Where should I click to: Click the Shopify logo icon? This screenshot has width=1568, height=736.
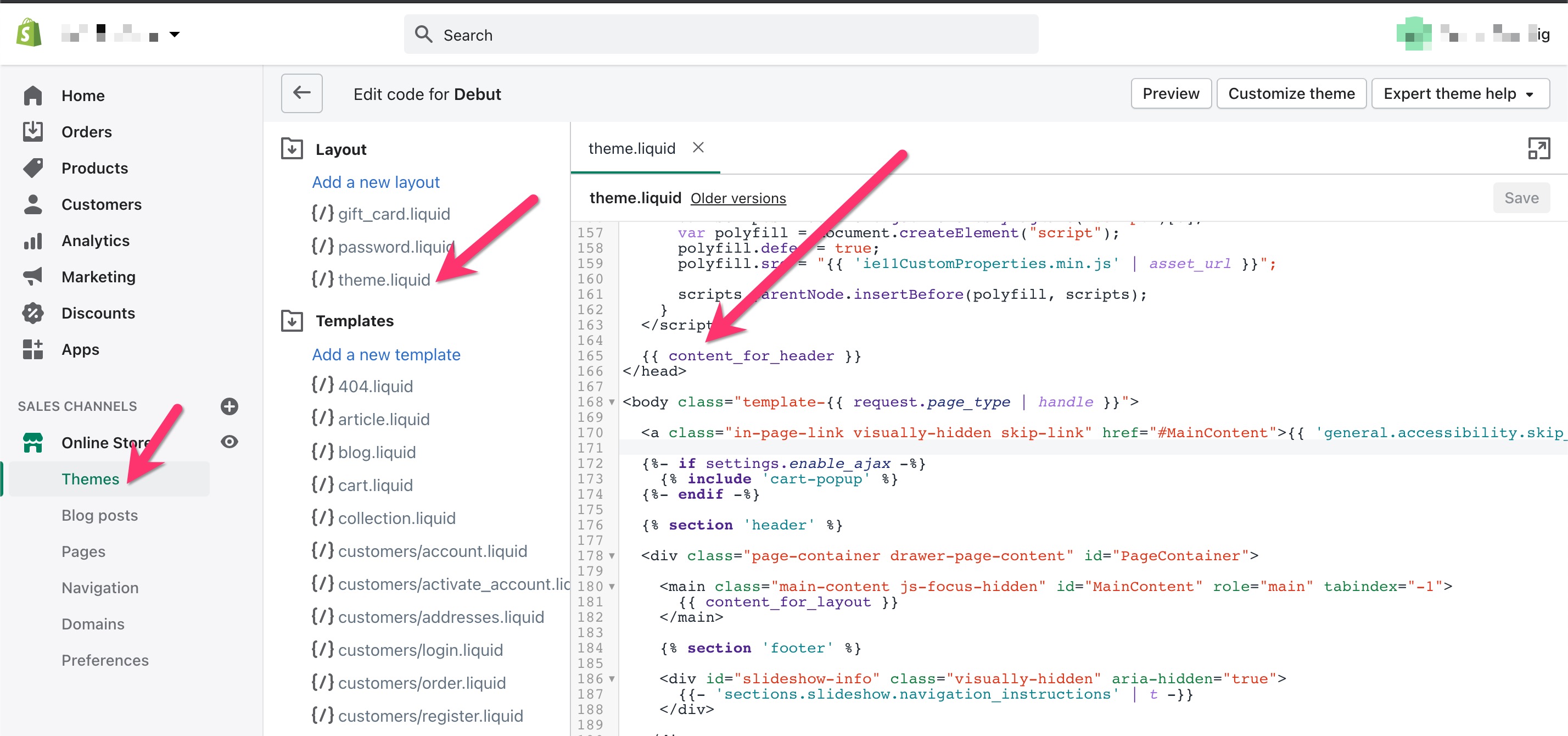[x=29, y=34]
